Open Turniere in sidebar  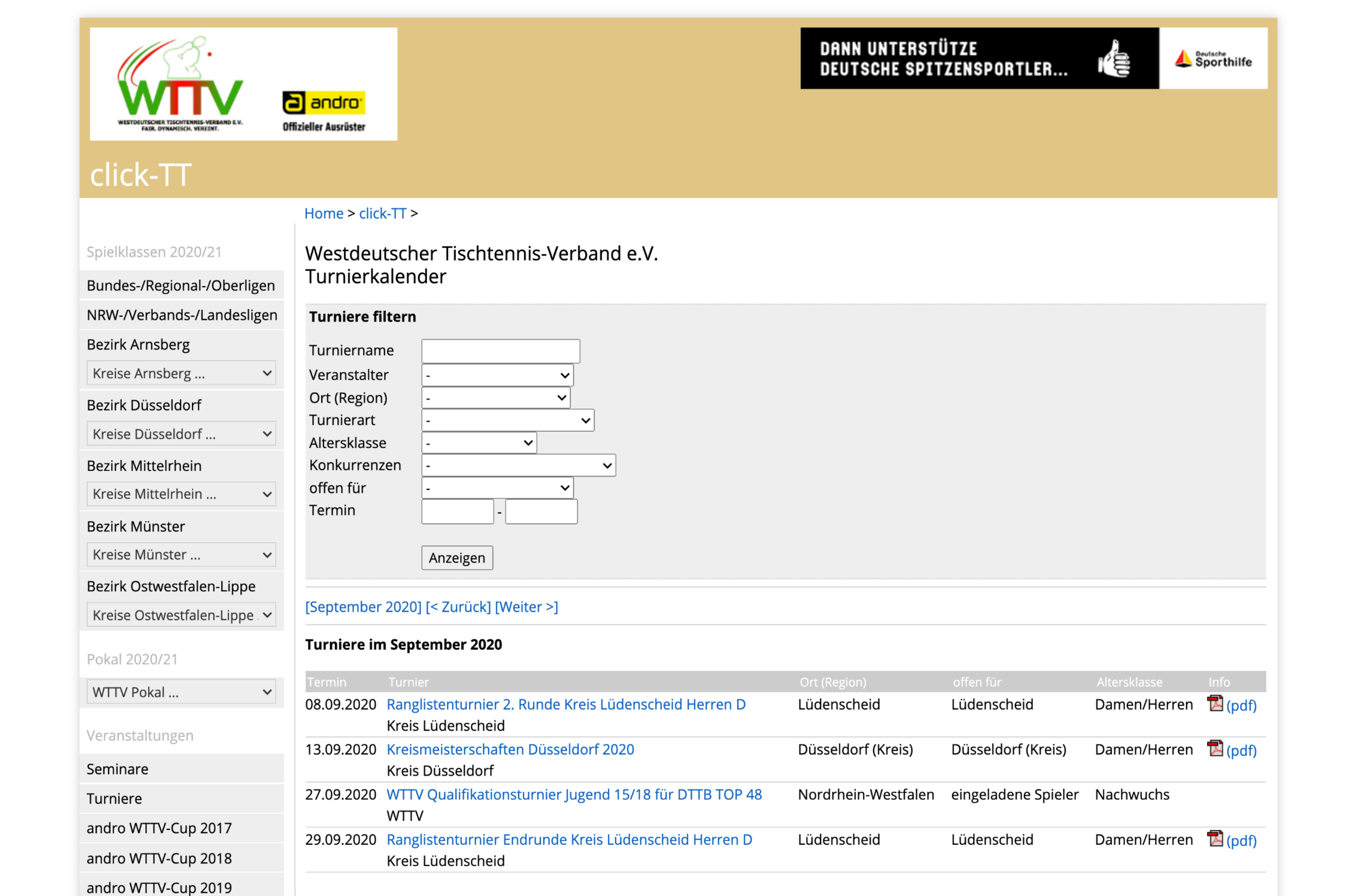pyautogui.click(x=182, y=798)
